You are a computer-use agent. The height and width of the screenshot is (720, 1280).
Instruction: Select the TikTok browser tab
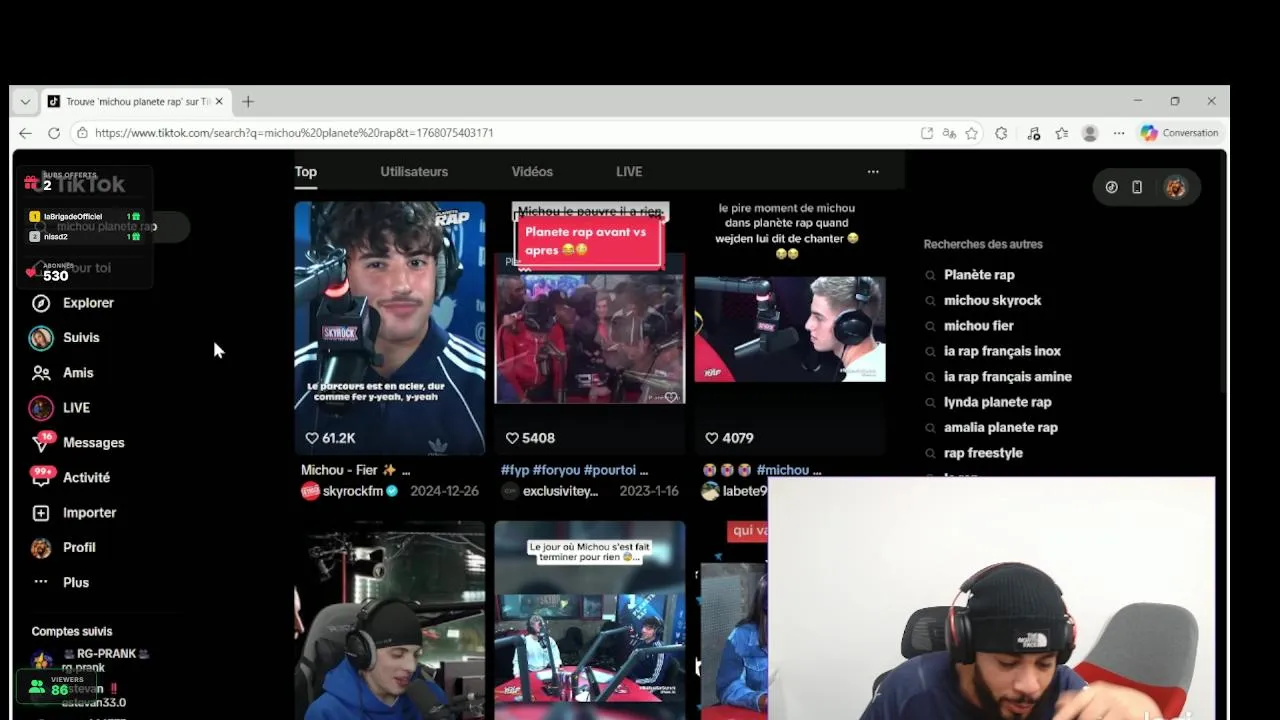[x=136, y=102]
